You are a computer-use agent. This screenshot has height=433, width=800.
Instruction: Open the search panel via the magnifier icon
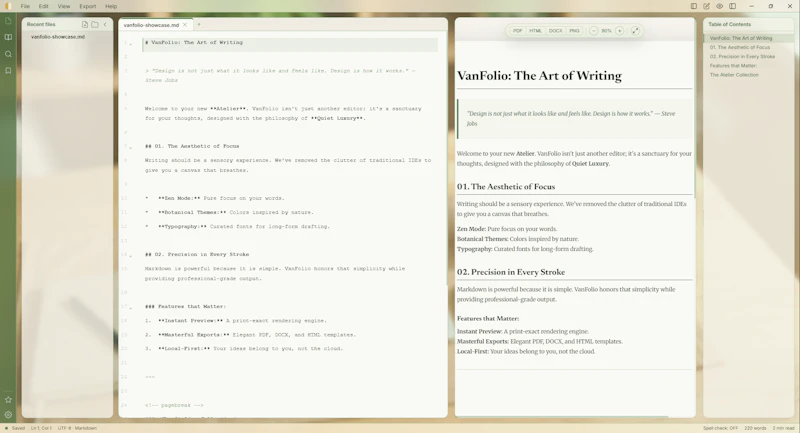coord(8,54)
